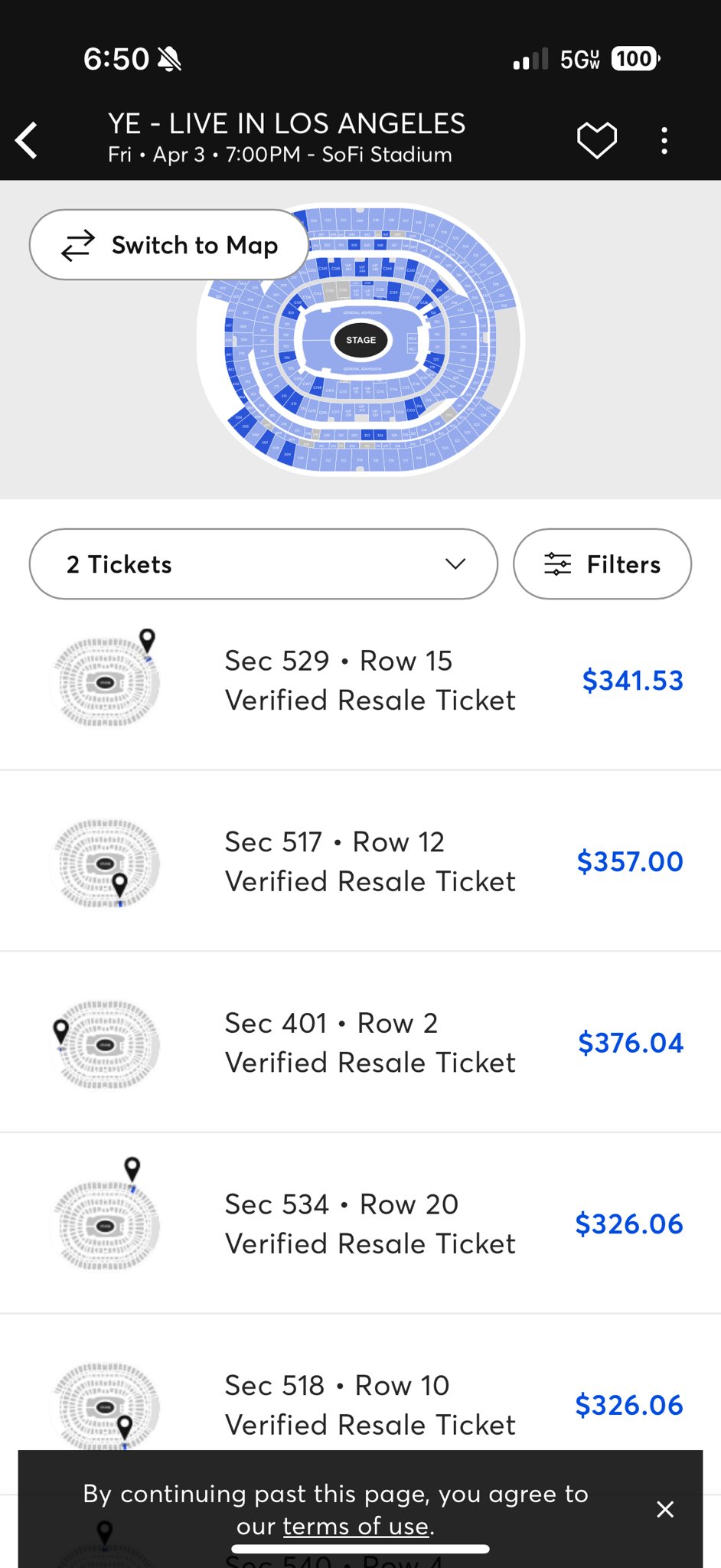The width and height of the screenshot is (721, 1568).
Task: Favorite the event with heart icon
Action: tap(596, 140)
